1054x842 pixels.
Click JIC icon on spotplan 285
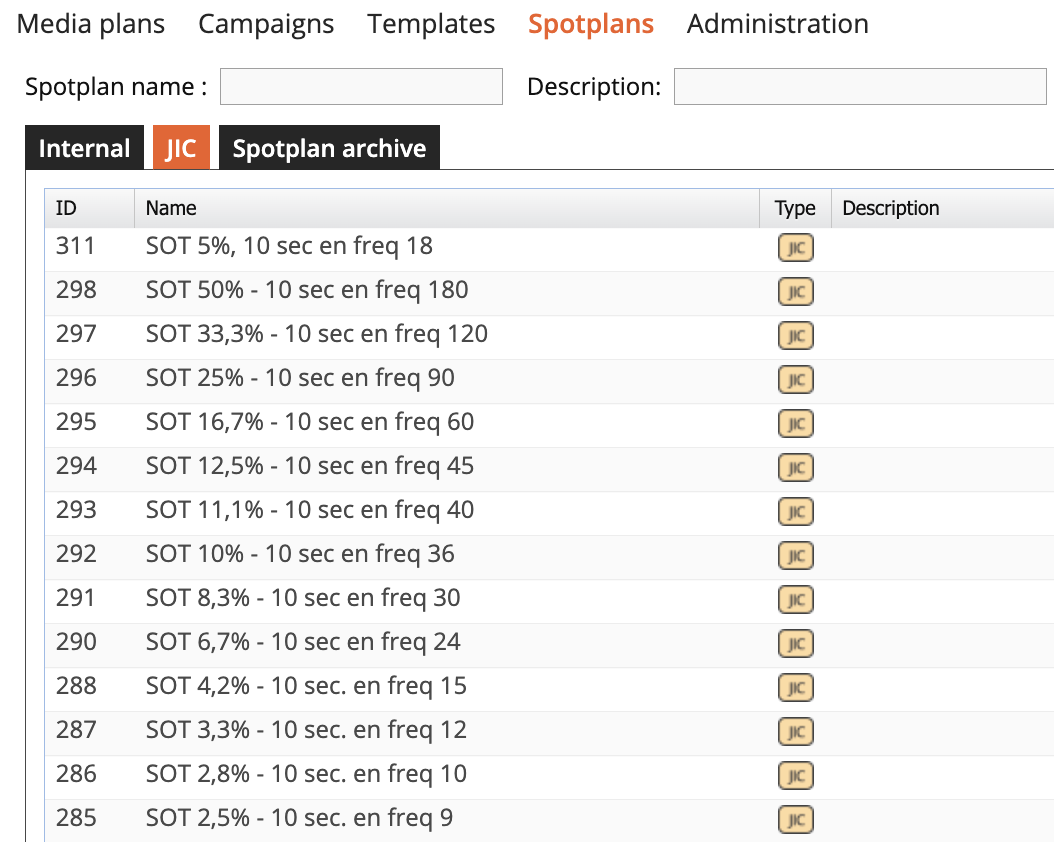point(796,820)
